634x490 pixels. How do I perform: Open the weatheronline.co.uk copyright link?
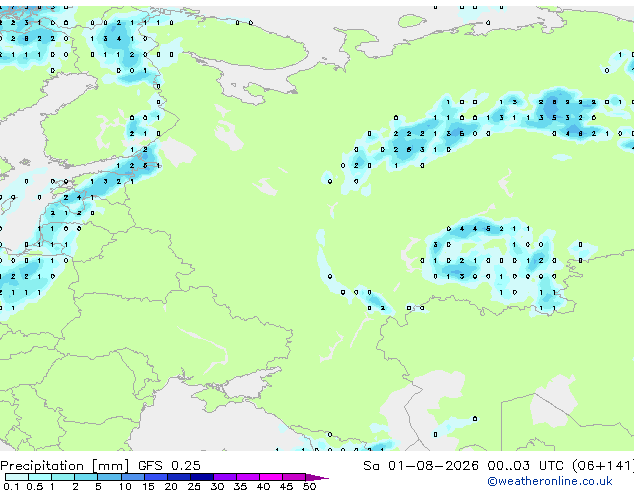point(550,481)
